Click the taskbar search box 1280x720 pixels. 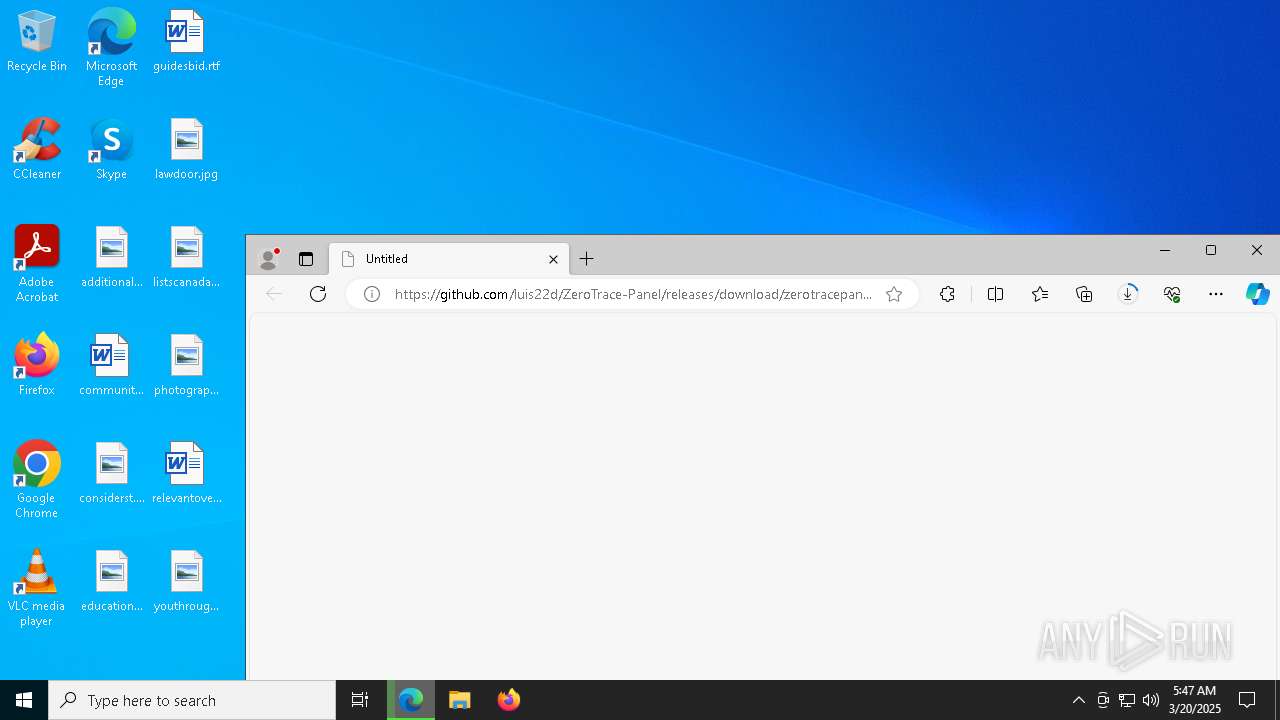click(192, 700)
